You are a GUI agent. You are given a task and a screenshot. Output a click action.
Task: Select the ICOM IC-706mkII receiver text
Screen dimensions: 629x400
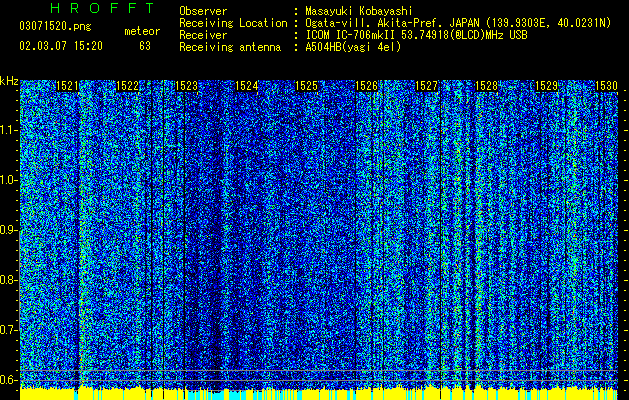[x=416, y=35]
